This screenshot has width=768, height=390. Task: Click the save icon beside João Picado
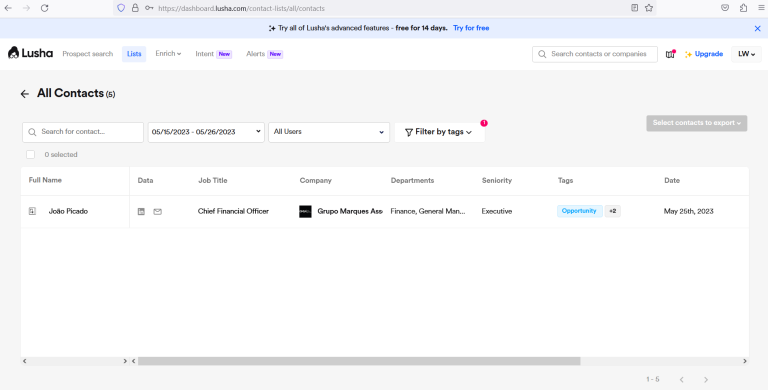(x=32, y=211)
